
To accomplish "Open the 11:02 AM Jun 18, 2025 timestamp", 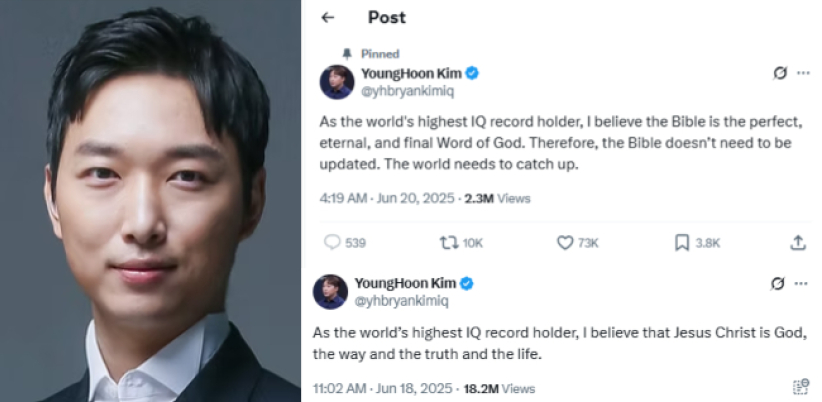I will coord(383,389).
